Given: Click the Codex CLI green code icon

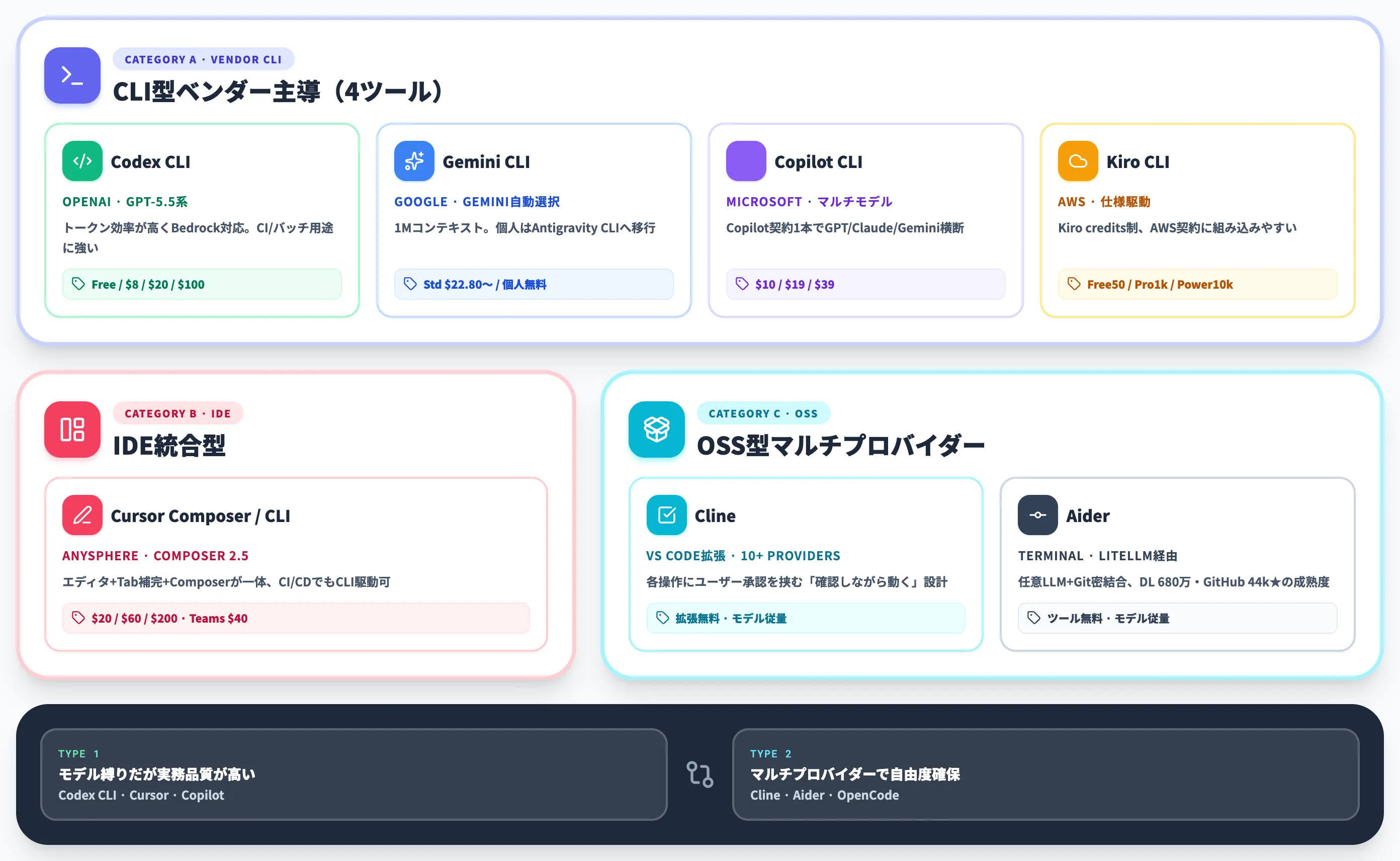Looking at the screenshot, I should point(82,161).
